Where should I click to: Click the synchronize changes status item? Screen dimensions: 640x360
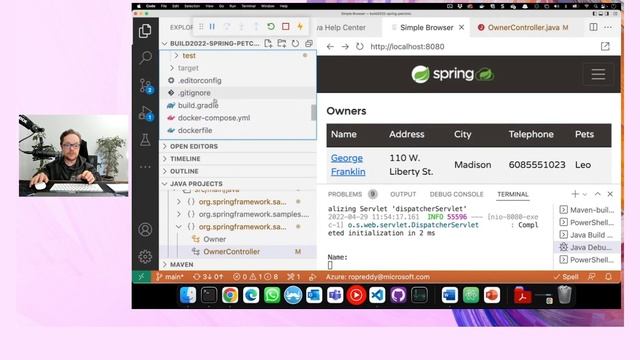[x=208, y=277]
